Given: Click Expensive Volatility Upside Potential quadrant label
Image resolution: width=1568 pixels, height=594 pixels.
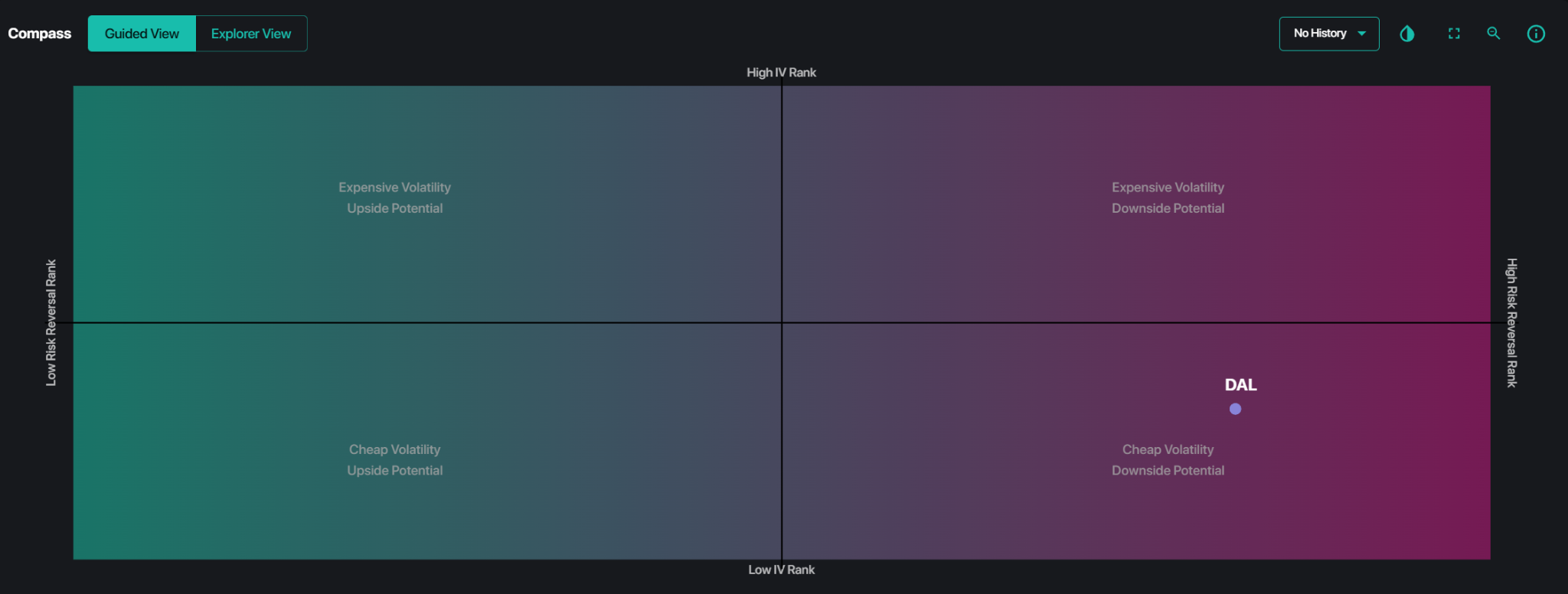Looking at the screenshot, I should point(395,197).
